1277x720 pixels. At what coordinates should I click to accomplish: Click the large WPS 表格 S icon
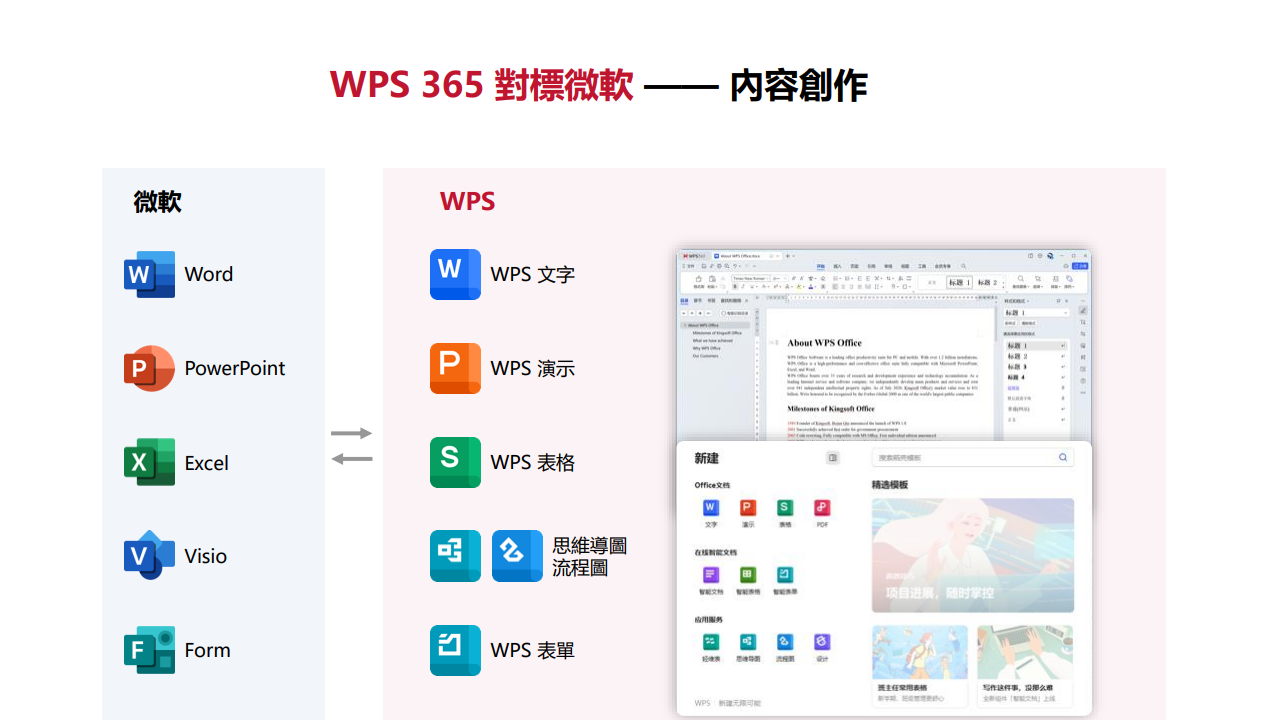[455, 462]
